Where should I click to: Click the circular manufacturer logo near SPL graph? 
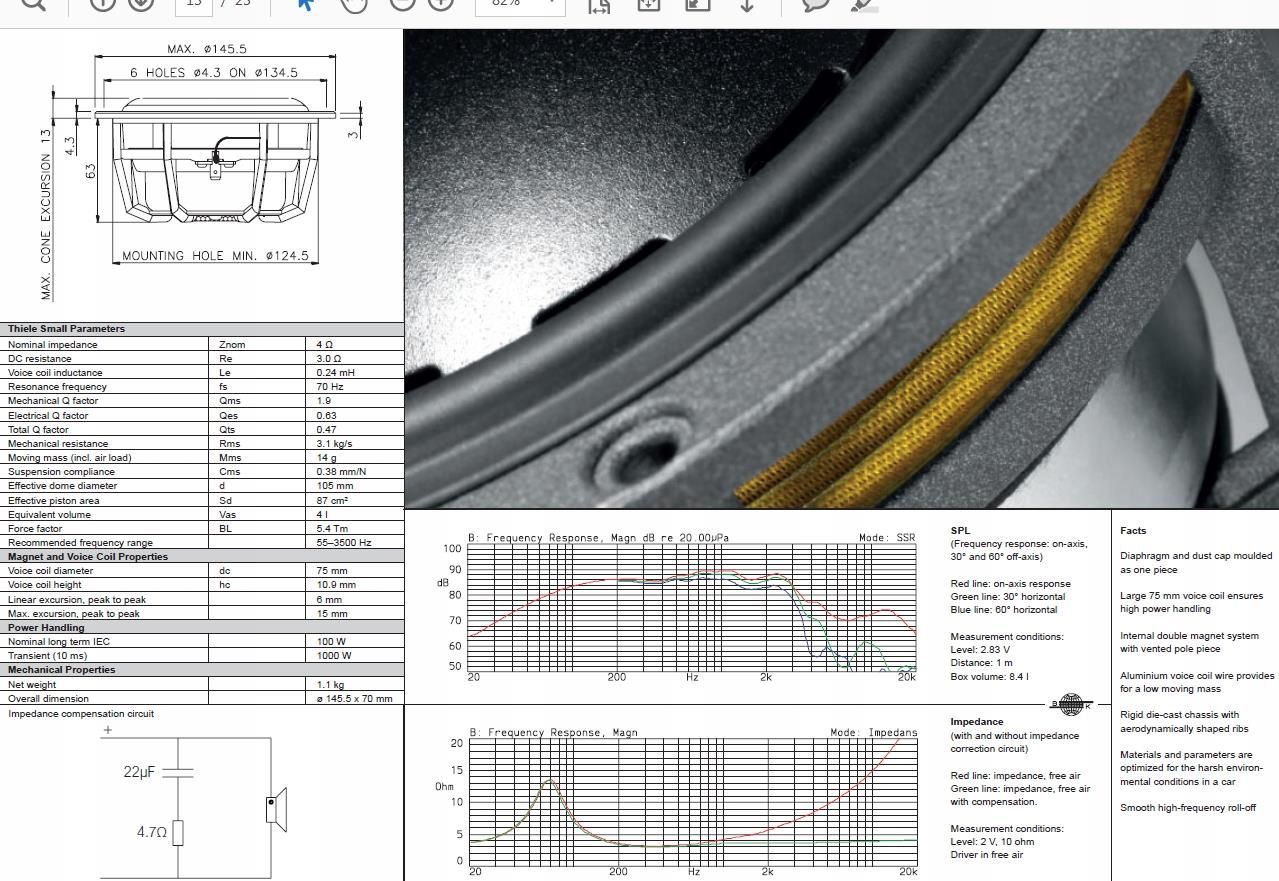tap(1070, 703)
